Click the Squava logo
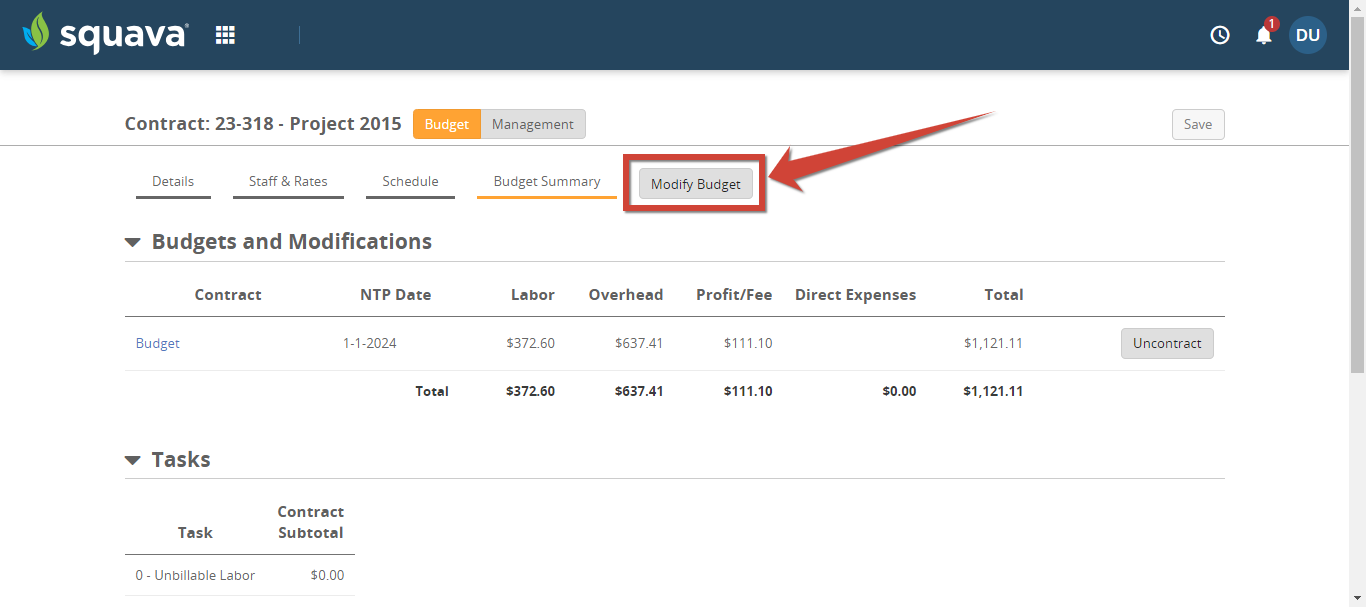Image resolution: width=1366 pixels, height=607 pixels. coord(105,34)
